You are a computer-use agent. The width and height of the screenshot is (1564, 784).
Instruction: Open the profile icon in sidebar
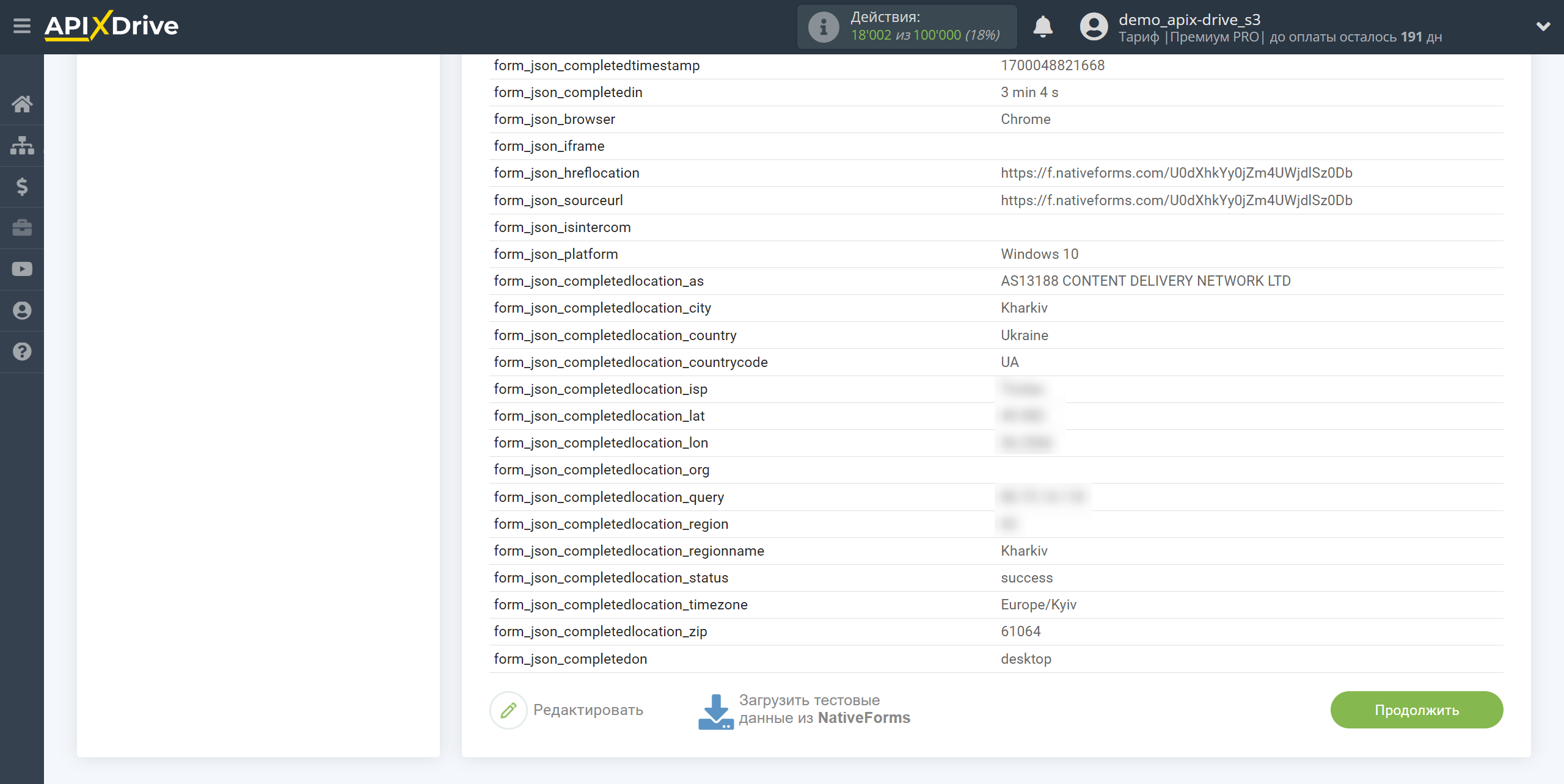pos(22,311)
